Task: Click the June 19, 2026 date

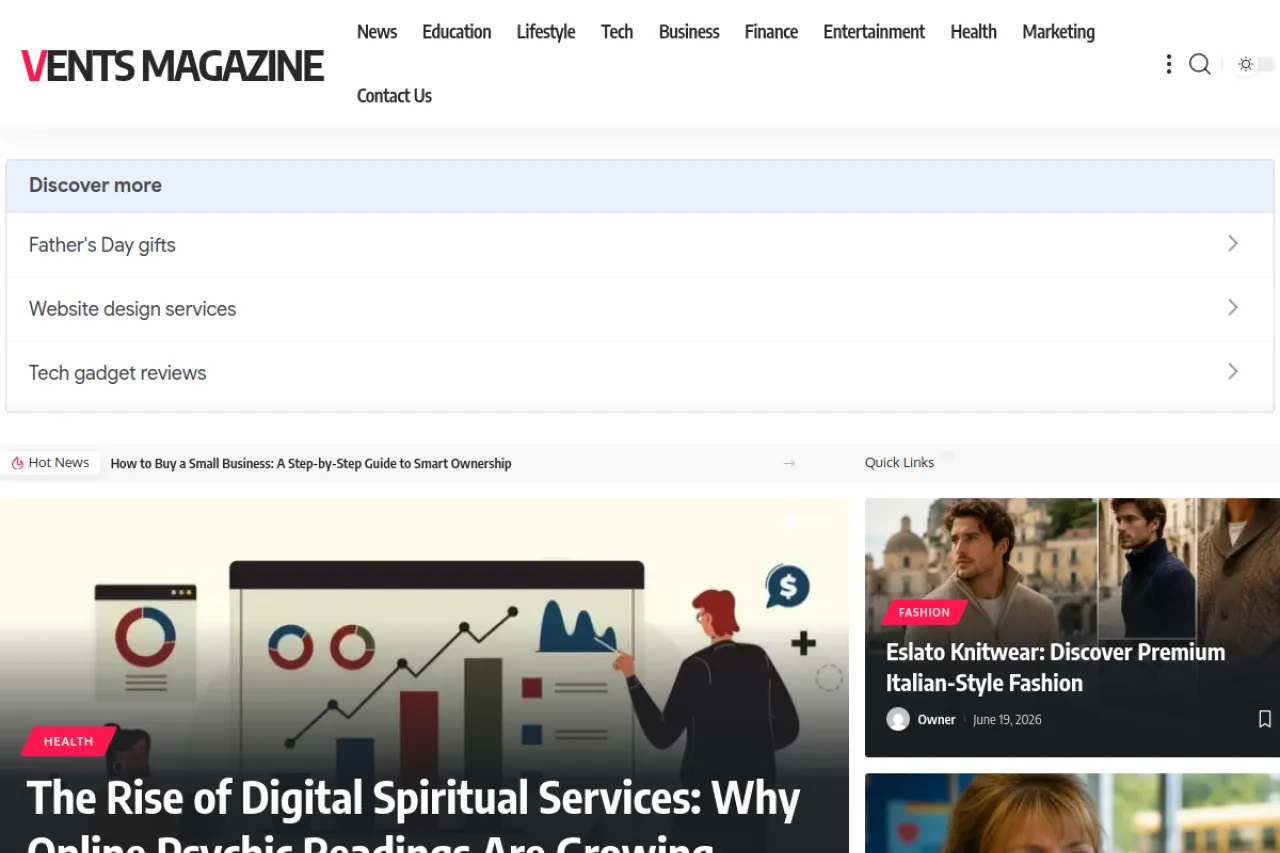Action: pos(1007,719)
